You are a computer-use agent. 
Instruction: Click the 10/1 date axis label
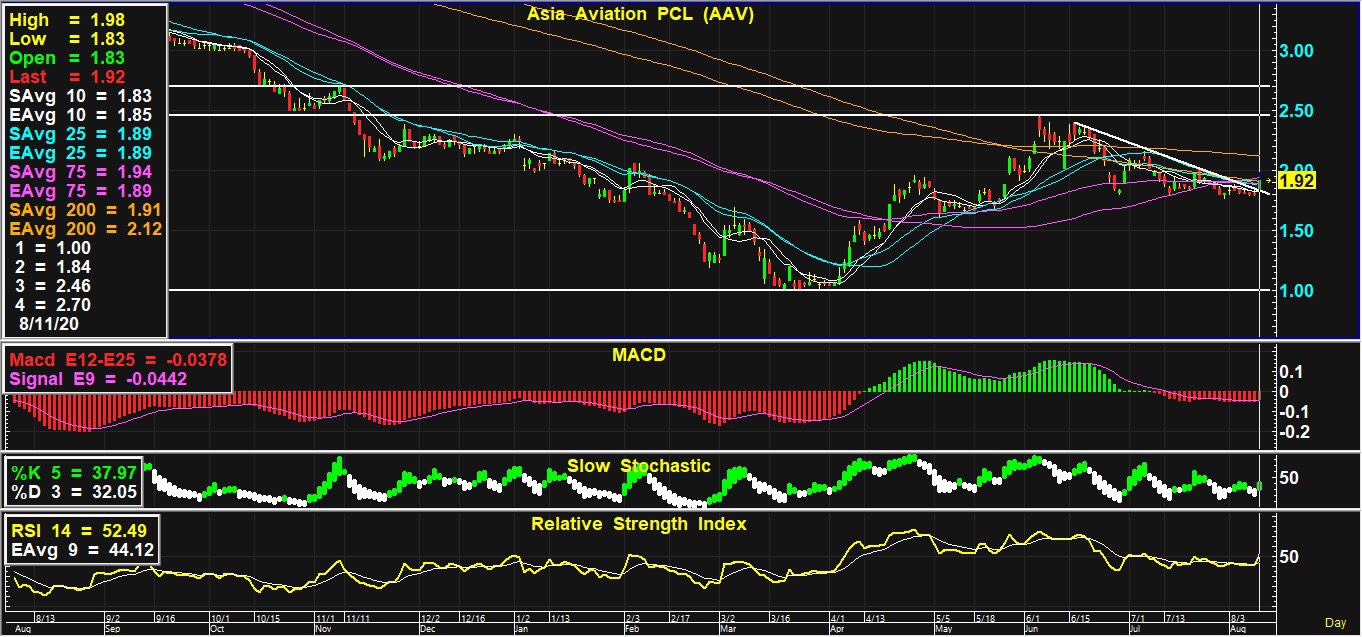tap(221, 620)
